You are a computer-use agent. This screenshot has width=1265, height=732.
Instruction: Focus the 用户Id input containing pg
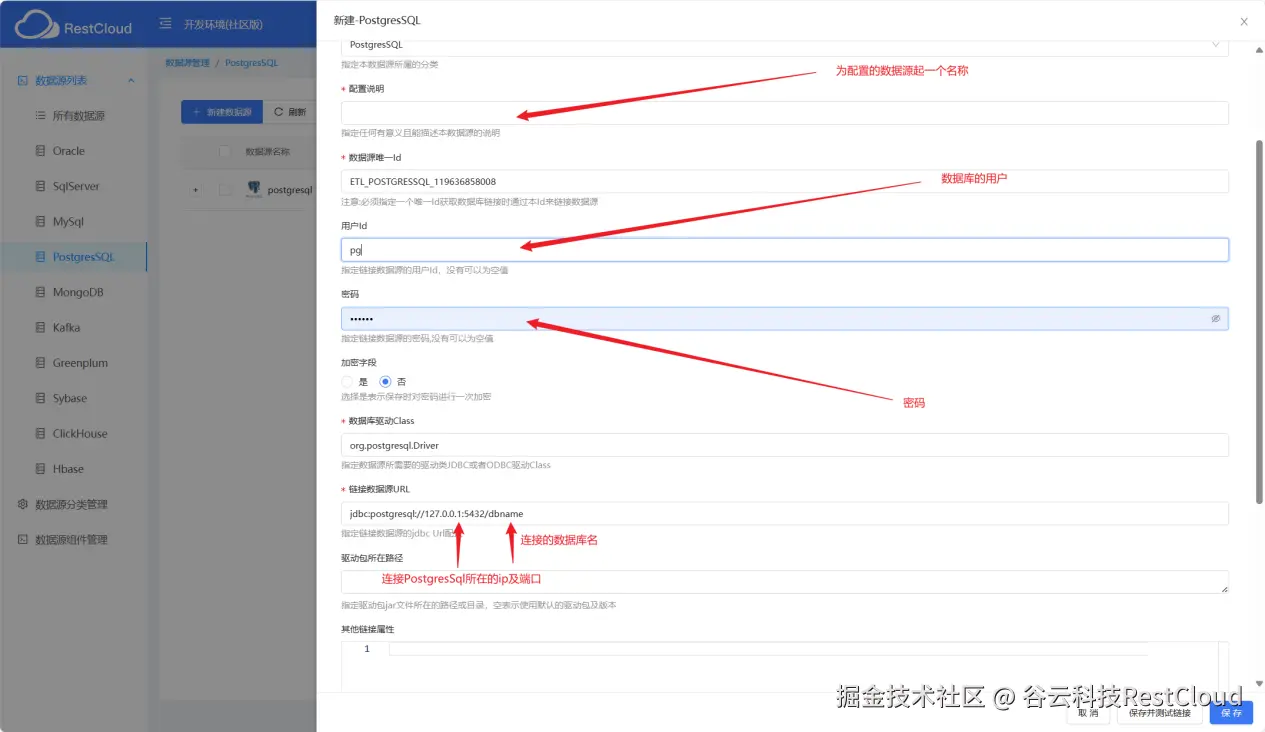[x=785, y=250]
